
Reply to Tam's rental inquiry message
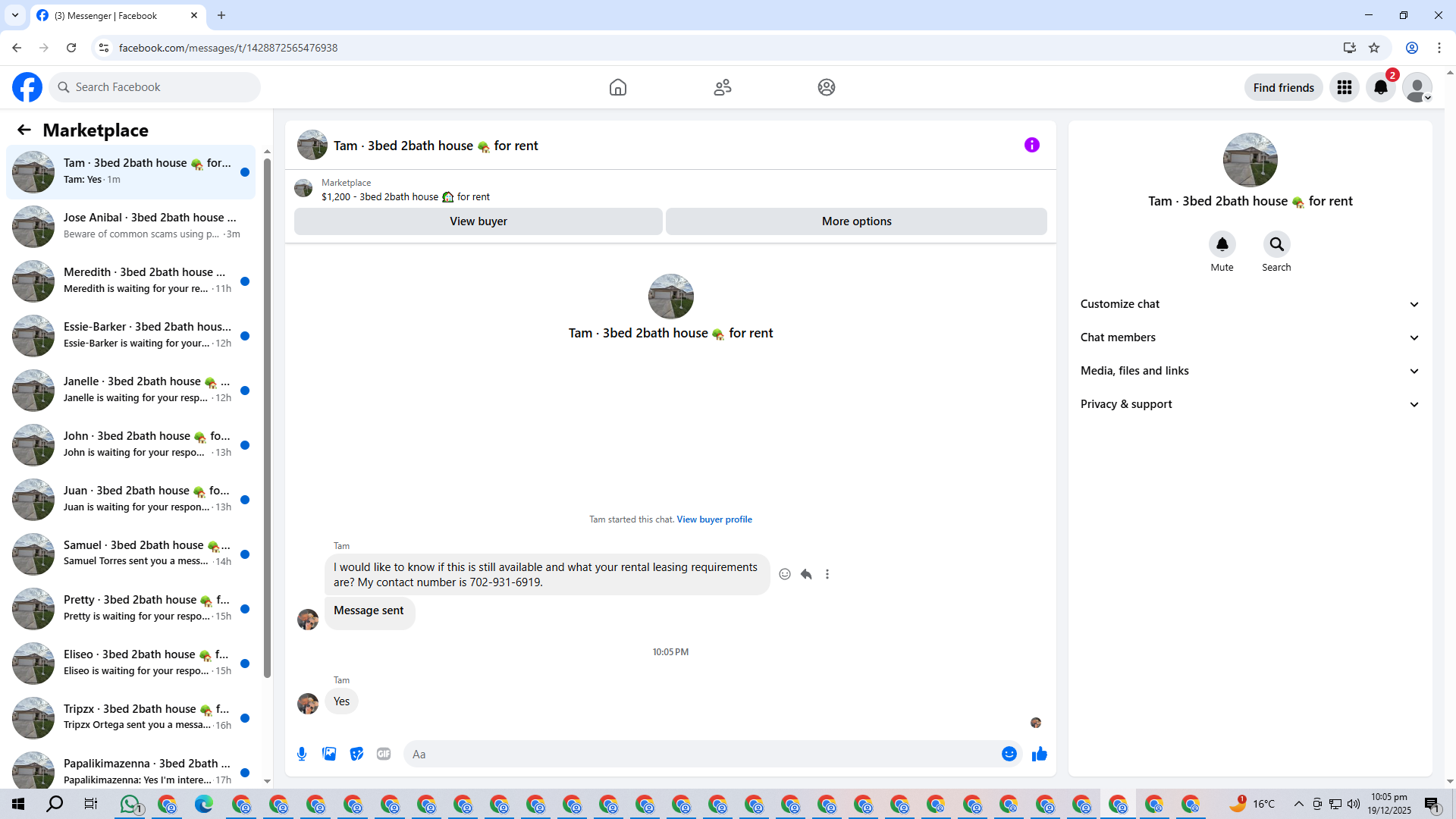point(806,574)
